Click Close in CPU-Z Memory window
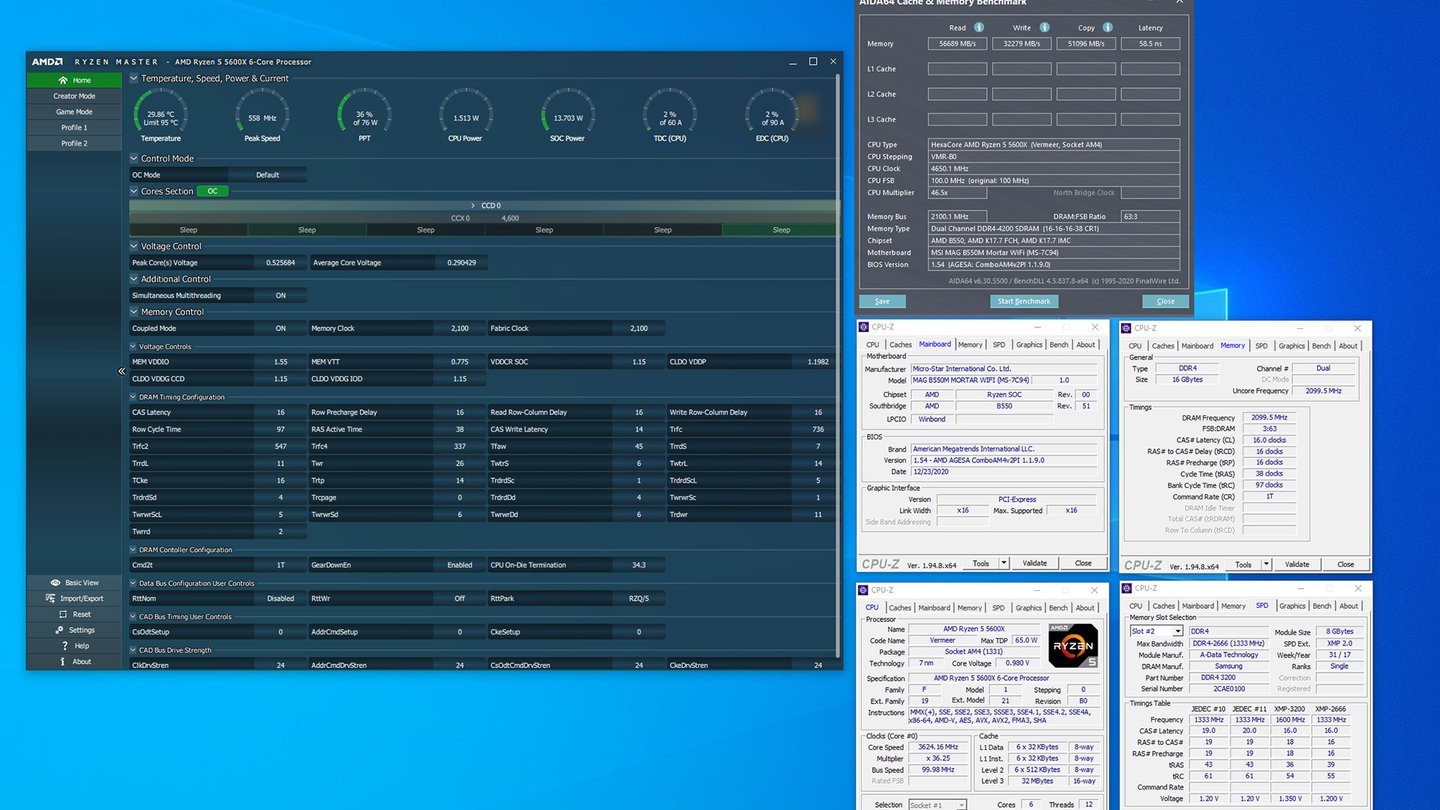Screen dimensions: 1440x810 pyautogui.click(x=1346, y=564)
